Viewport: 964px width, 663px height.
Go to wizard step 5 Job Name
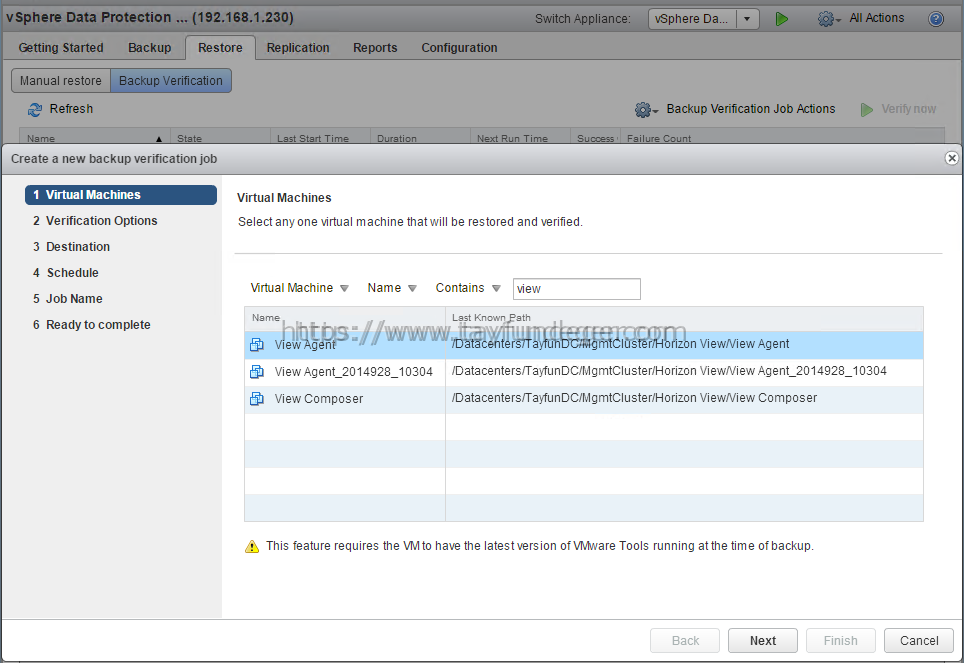tap(68, 298)
